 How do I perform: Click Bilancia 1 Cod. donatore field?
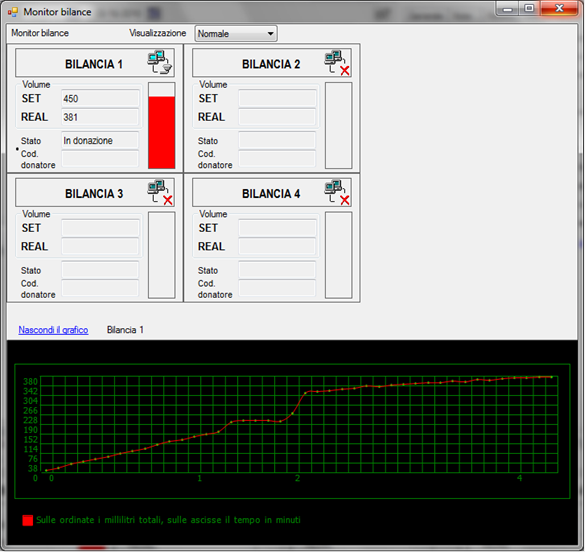[100, 159]
